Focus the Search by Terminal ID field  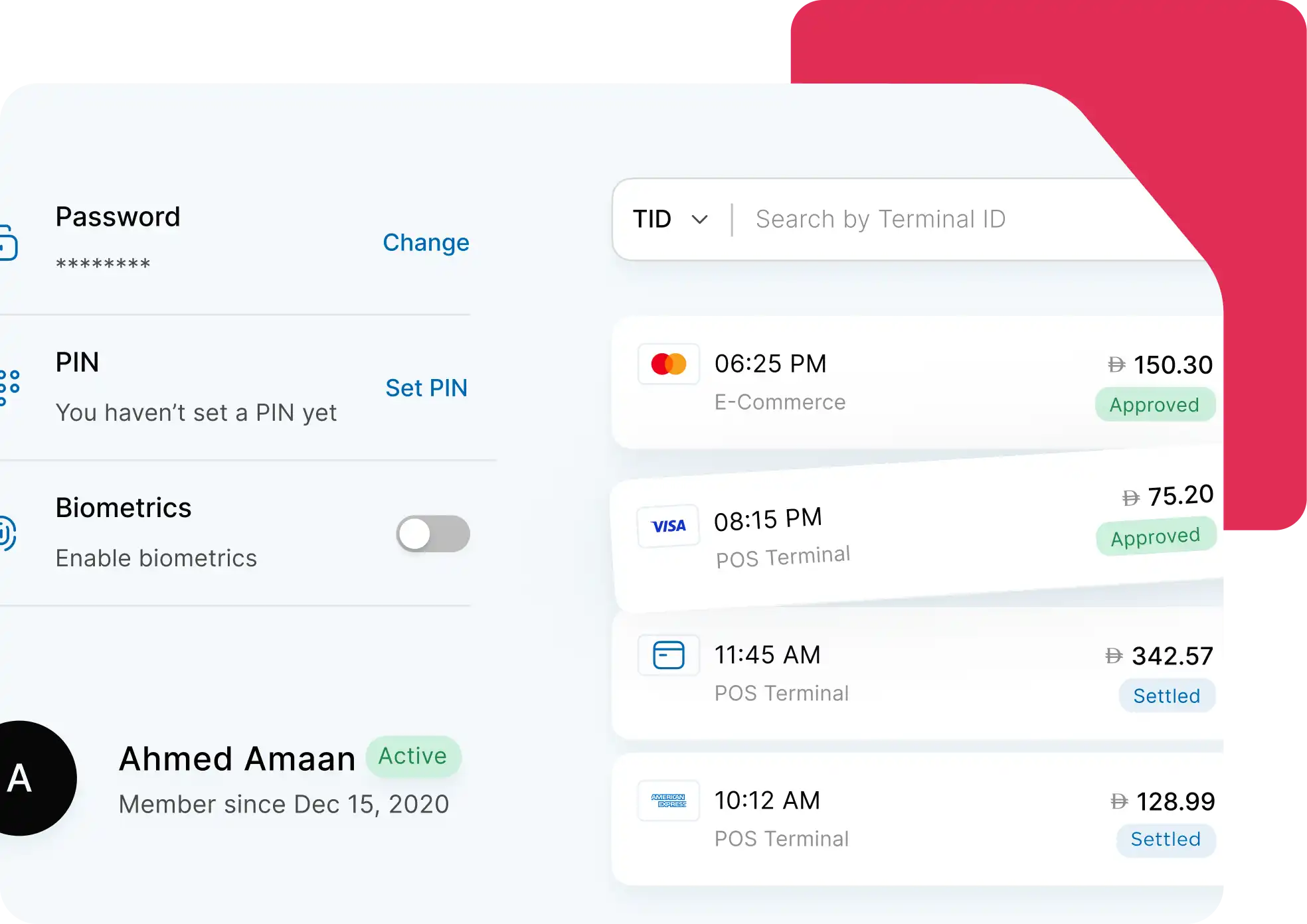[x=930, y=219]
